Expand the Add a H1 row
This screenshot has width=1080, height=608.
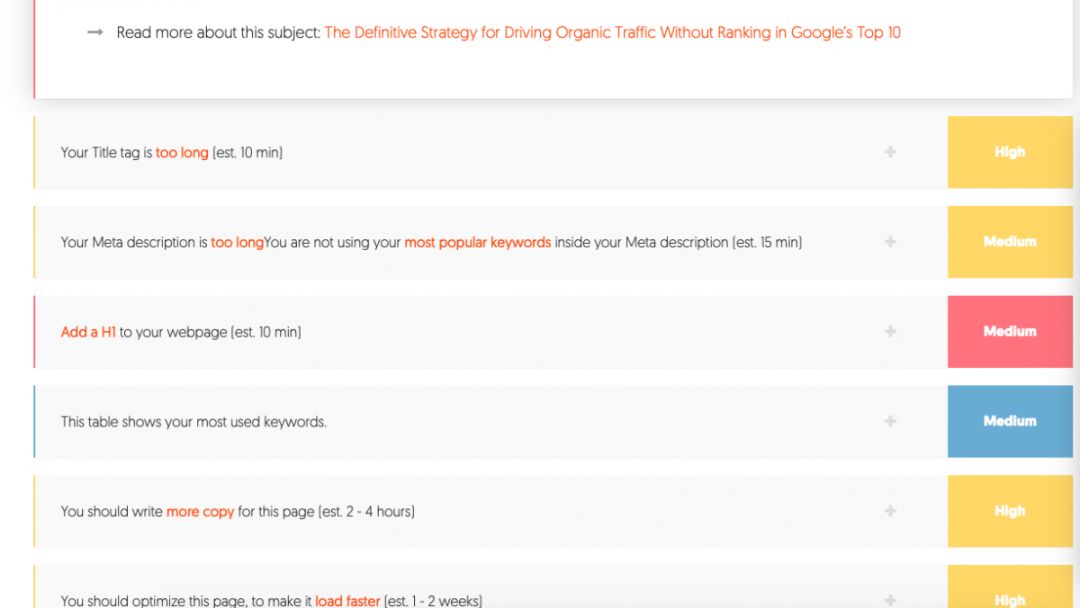click(x=890, y=332)
